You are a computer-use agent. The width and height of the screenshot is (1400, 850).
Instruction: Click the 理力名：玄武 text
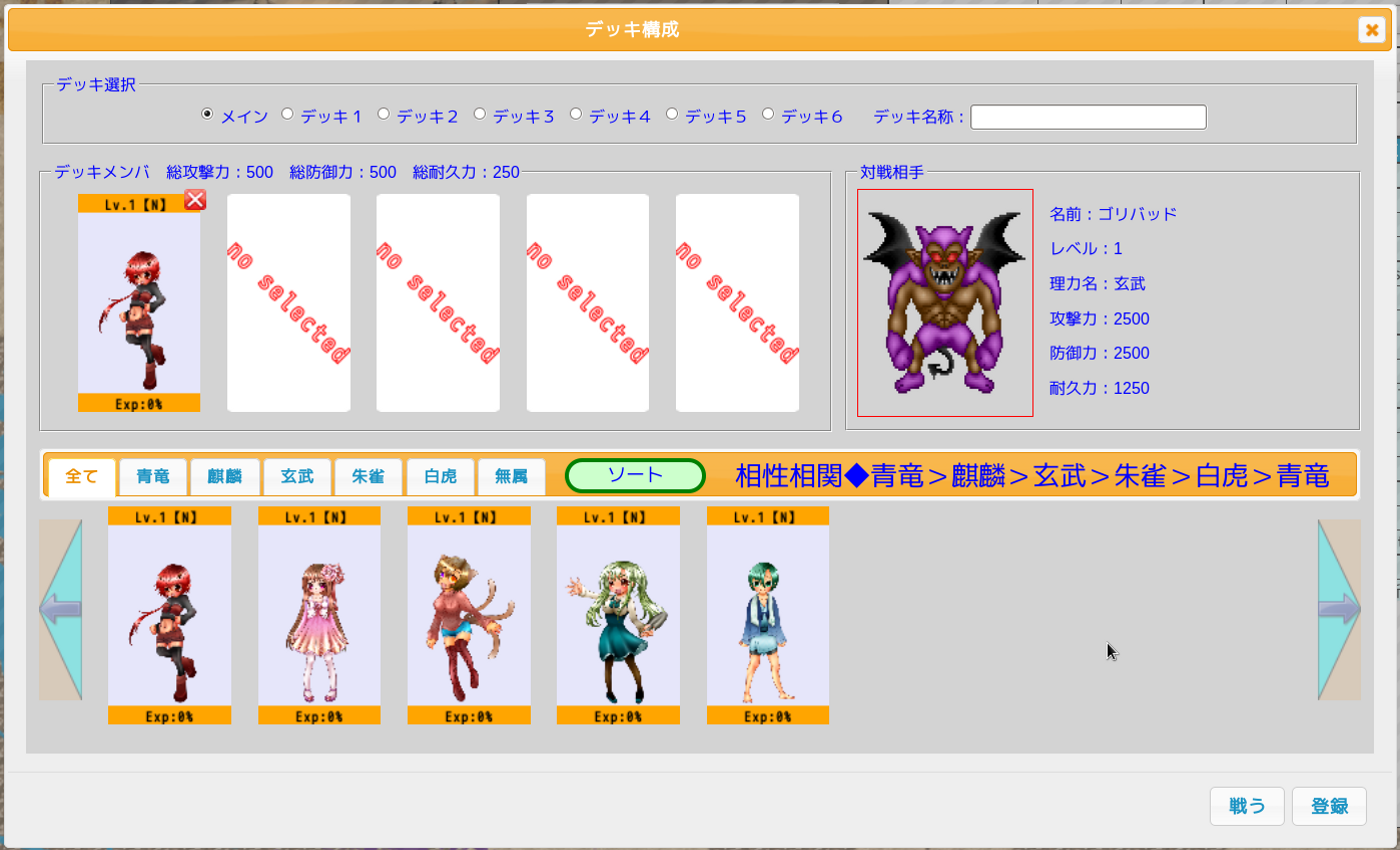tap(1097, 284)
